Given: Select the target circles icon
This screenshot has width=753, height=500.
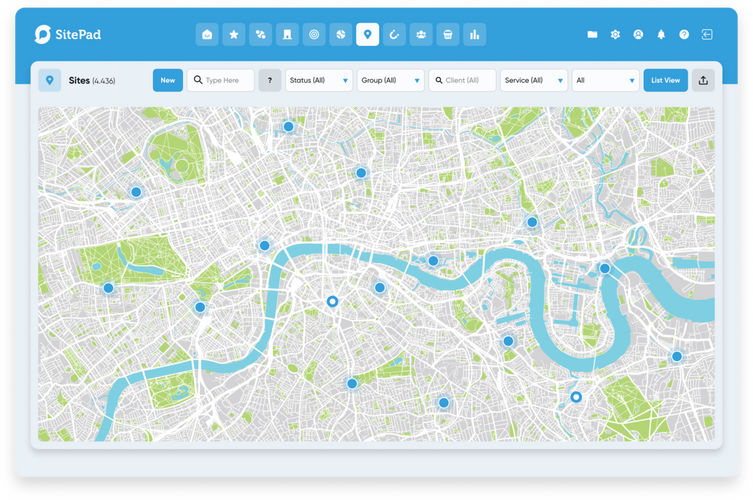Looking at the screenshot, I should pyautogui.click(x=314, y=34).
